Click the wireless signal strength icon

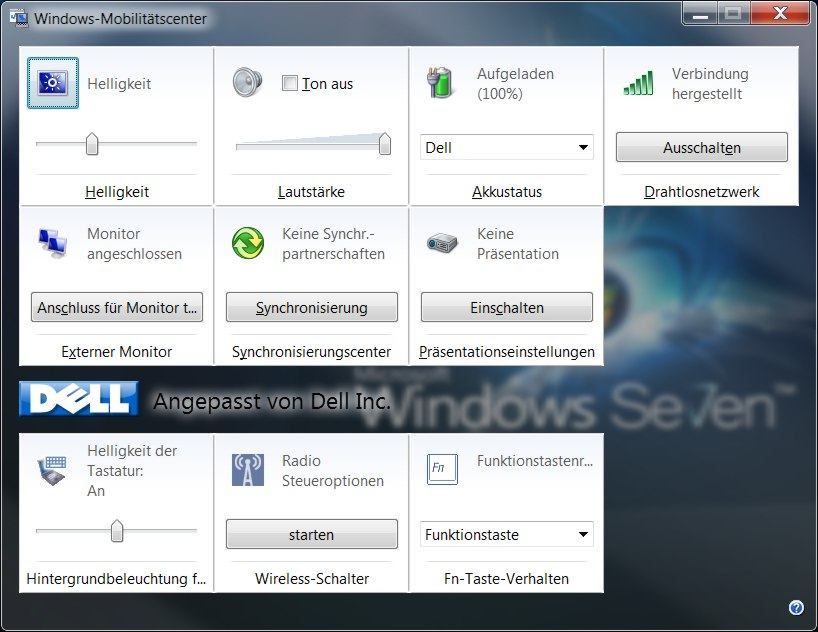click(x=639, y=84)
